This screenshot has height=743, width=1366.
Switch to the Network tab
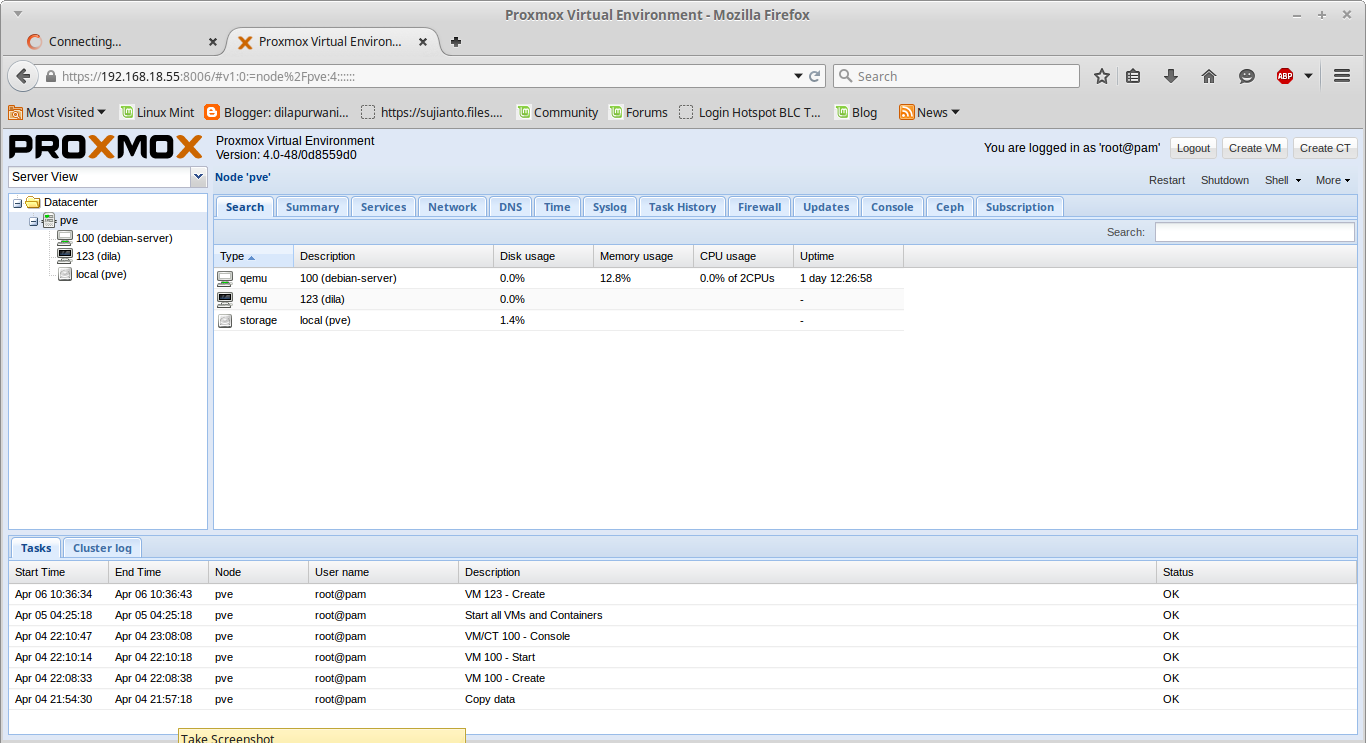(x=452, y=207)
